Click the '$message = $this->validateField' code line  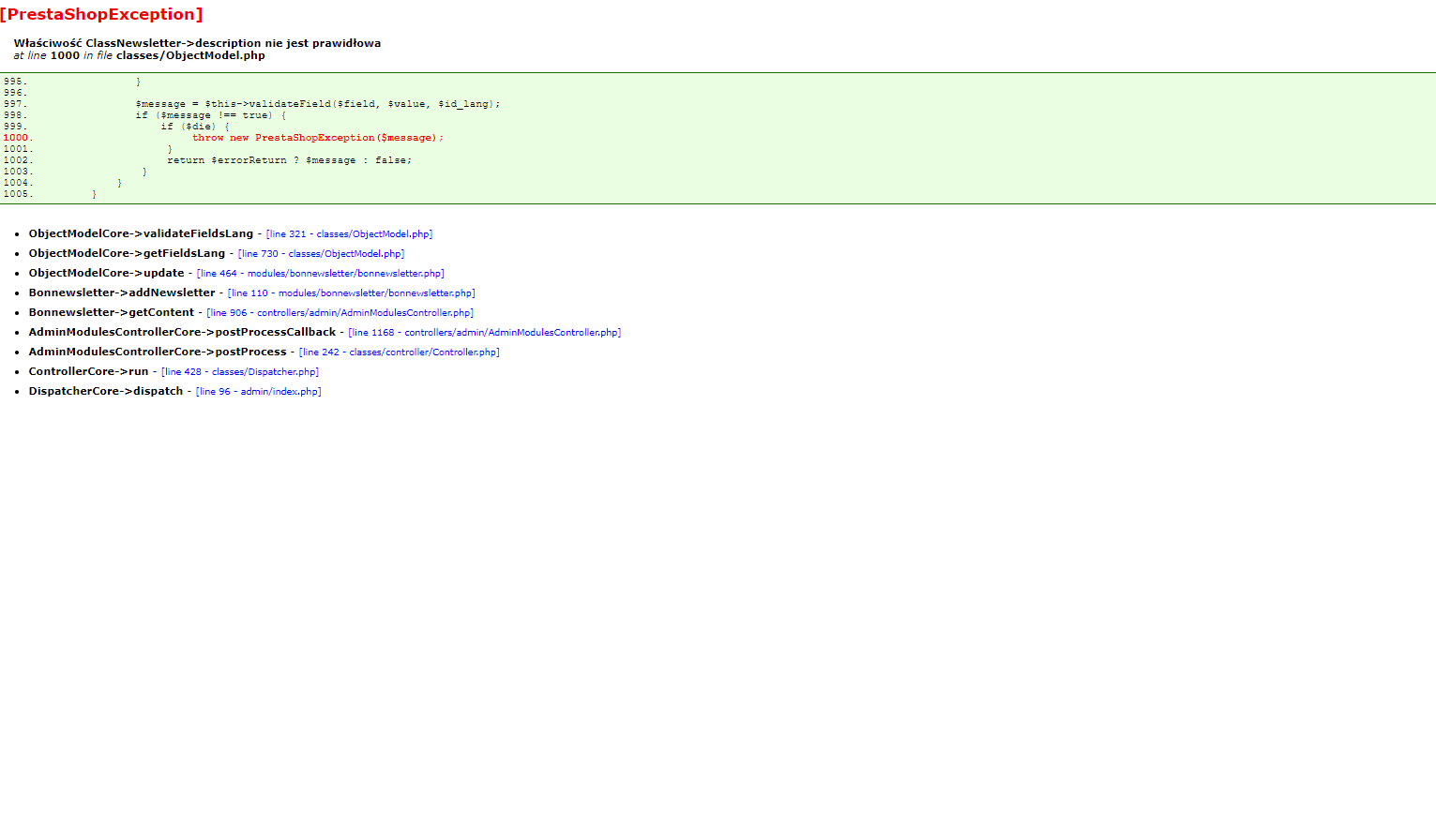(318, 104)
